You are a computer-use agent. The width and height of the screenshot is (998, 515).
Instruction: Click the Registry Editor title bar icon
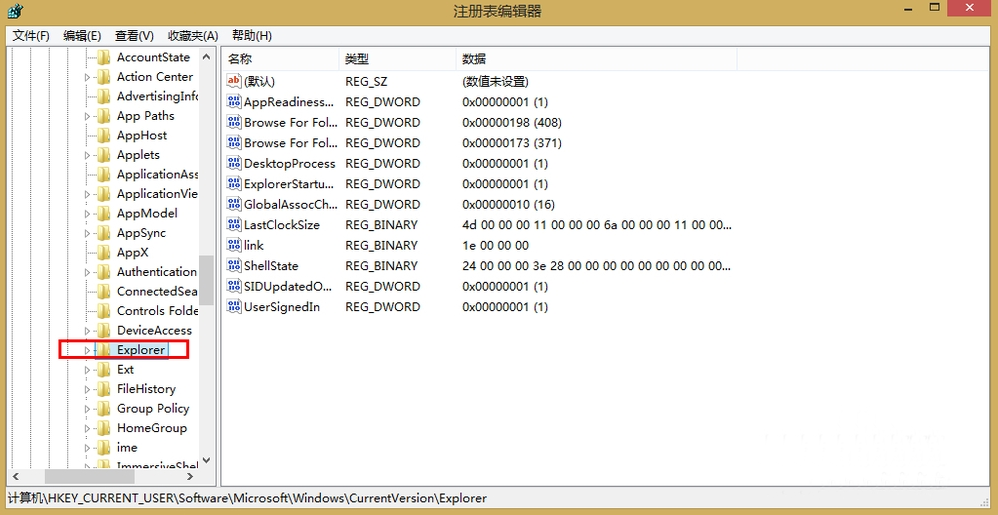pos(15,11)
